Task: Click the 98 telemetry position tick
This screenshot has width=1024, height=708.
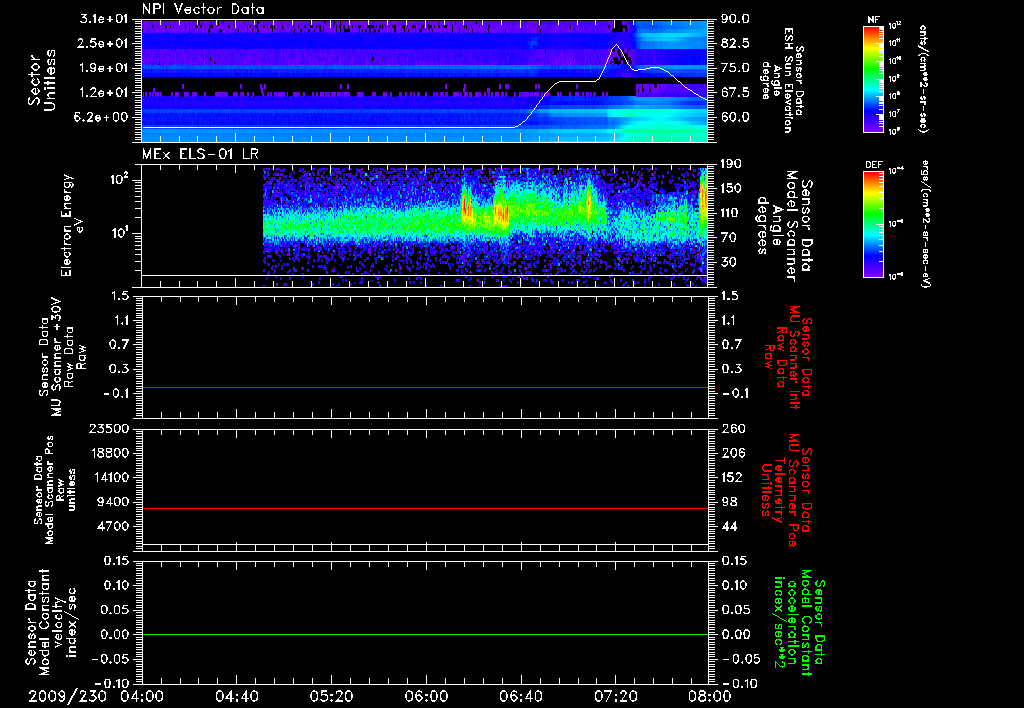Action: tap(729, 502)
